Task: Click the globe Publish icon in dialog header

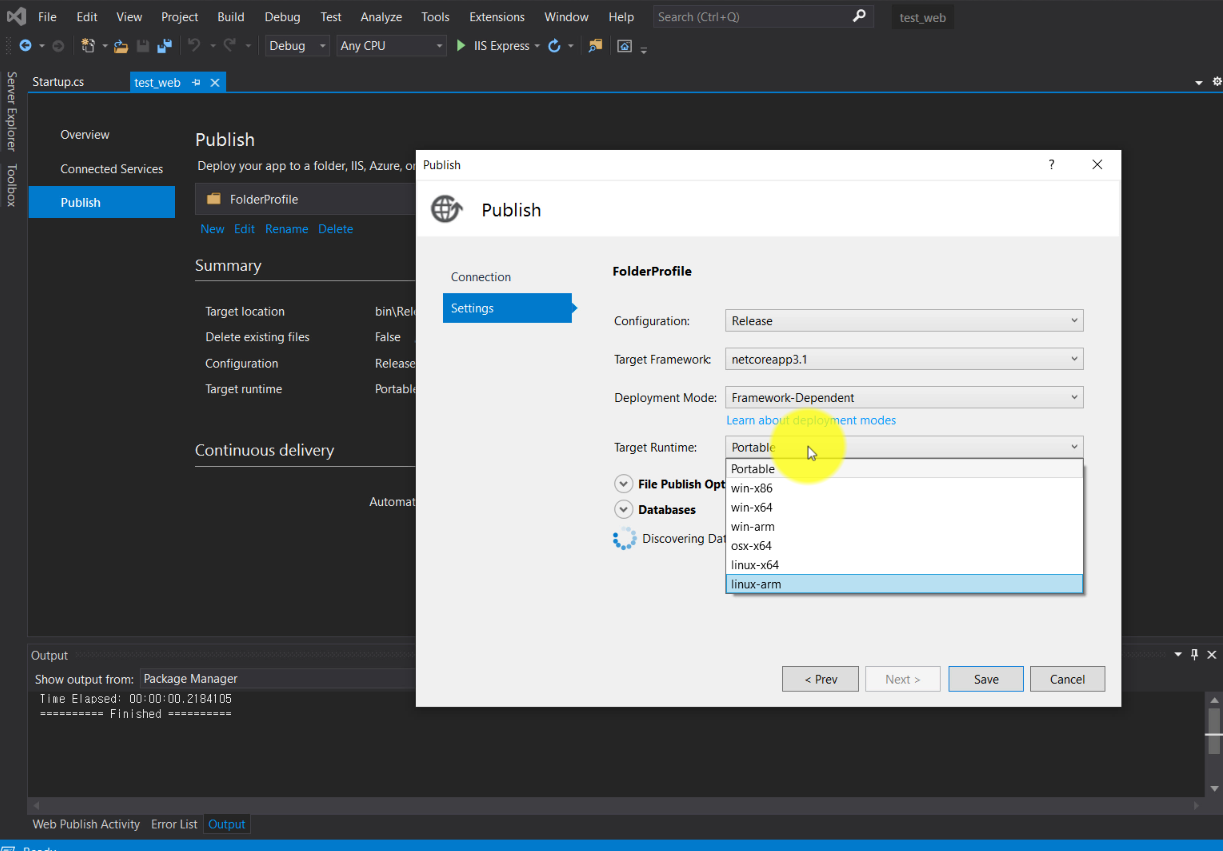Action: pyautogui.click(x=446, y=209)
